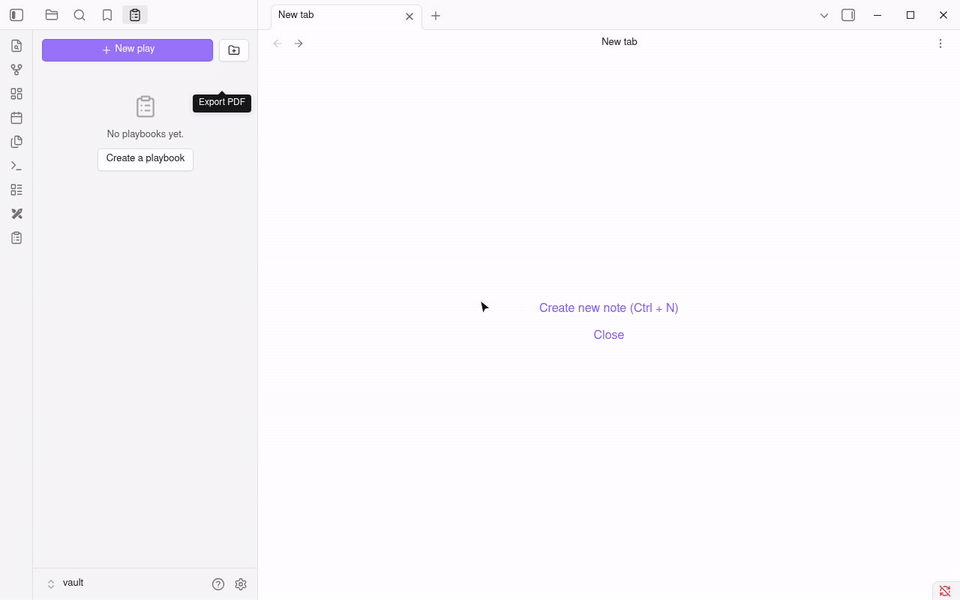Select the New tab tab label
The image size is (960, 600).
296,15
